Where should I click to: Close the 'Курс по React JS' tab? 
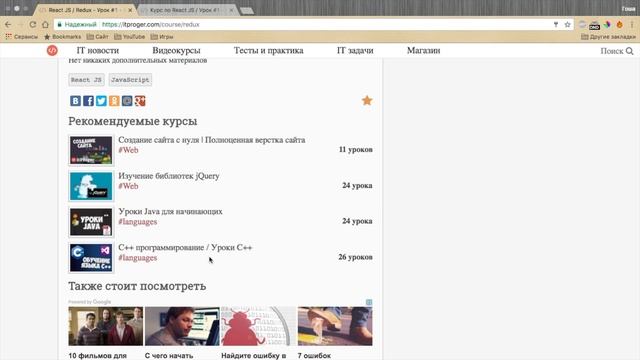pyautogui.click(x=231, y=10)
